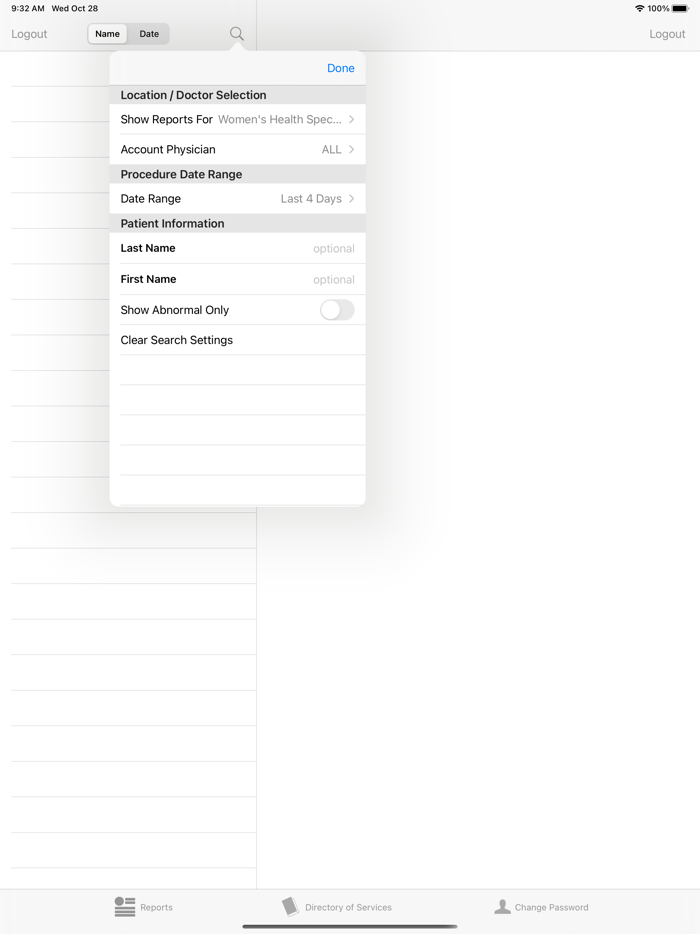Sort list by Date segment
The image size is (700, 934).
tap(149, 34)
